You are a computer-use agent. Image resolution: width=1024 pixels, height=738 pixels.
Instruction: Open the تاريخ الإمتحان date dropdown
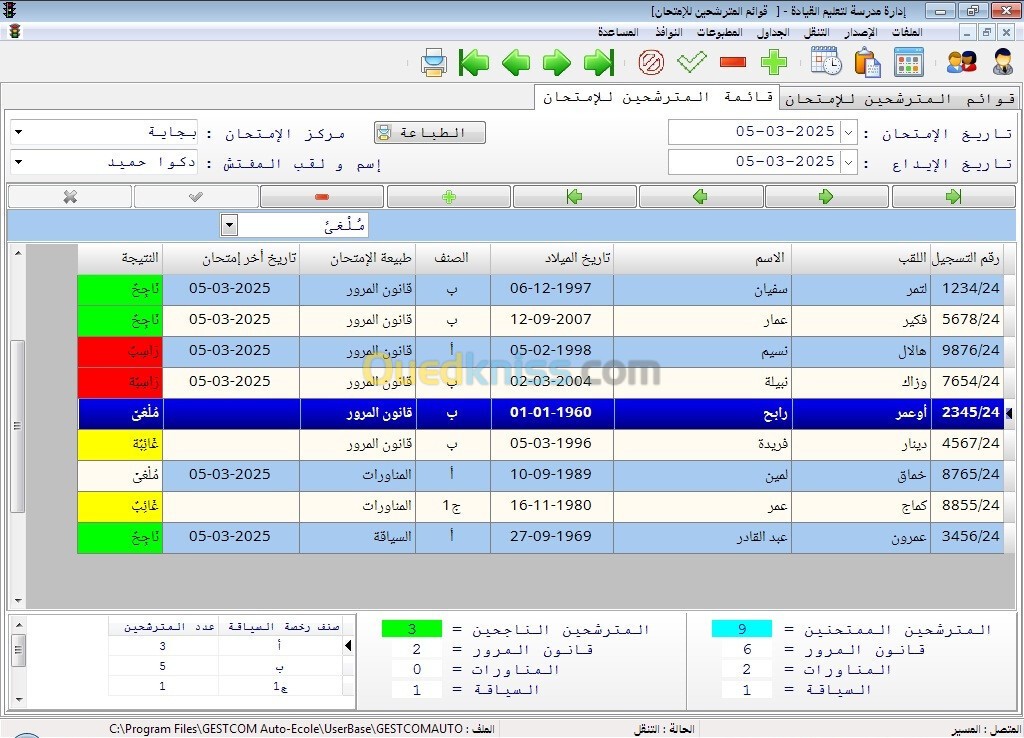pyautogui.click(x=848, y=133)
